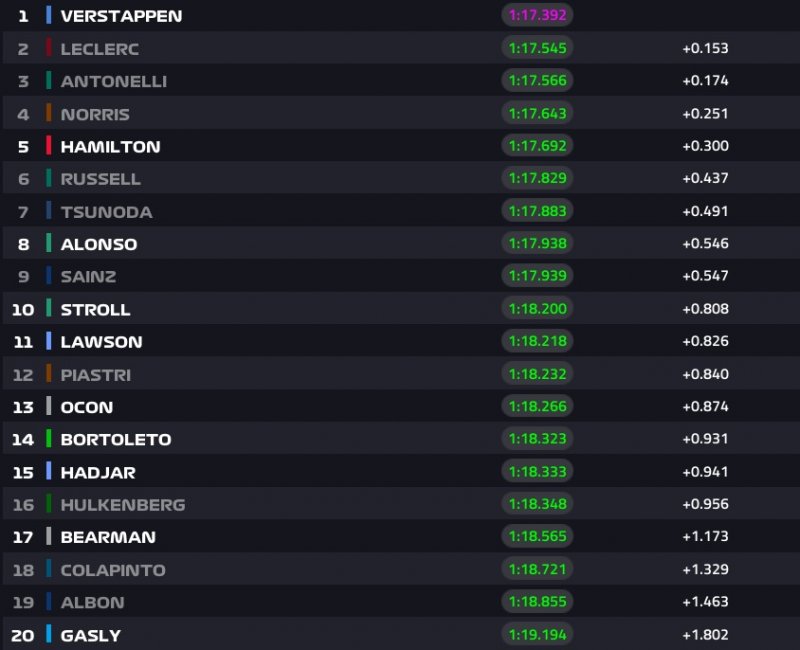Select the HADJAR driver name
This screenshot has height=650, width=800.
pos(97,472)
